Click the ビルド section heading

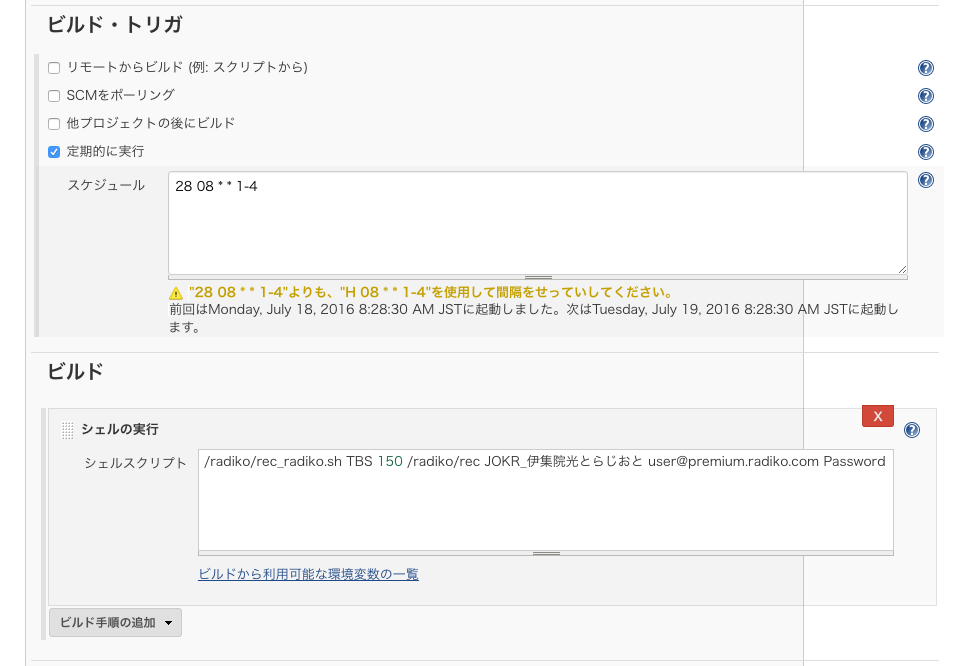[x=75, y=372]
